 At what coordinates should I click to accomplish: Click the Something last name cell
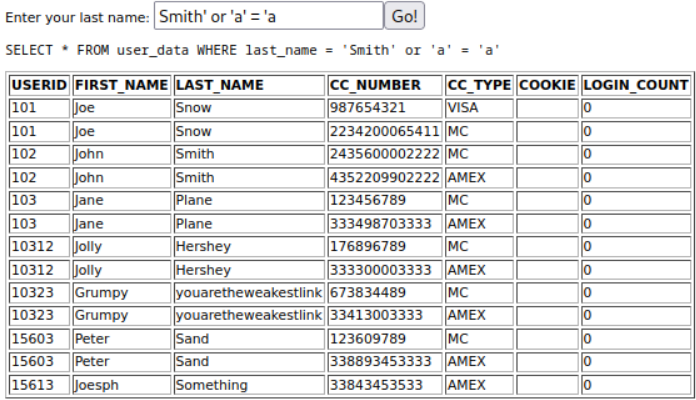point(249,385)
